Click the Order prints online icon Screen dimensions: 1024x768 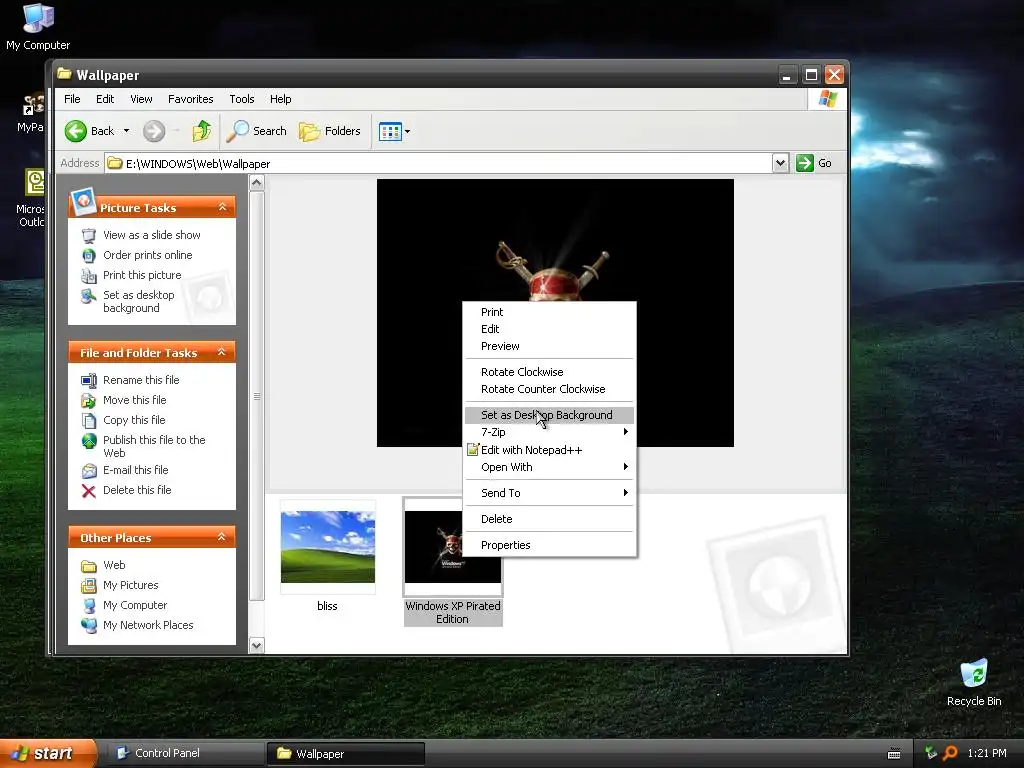(x=89, y=255)
